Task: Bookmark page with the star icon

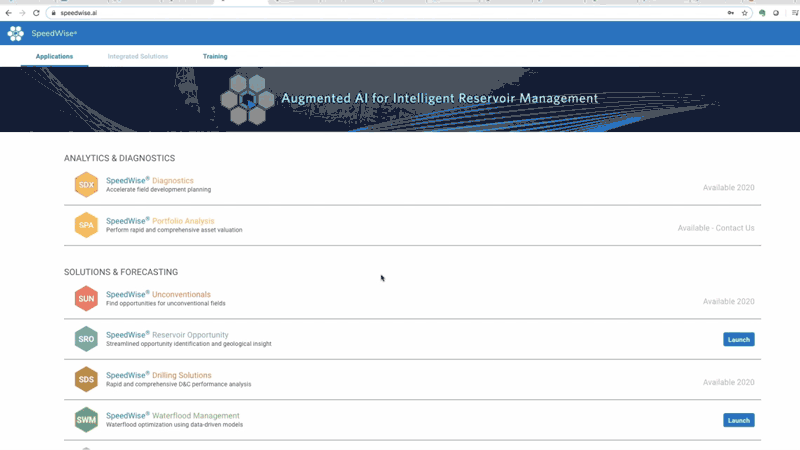Action: tap(744, 13)
